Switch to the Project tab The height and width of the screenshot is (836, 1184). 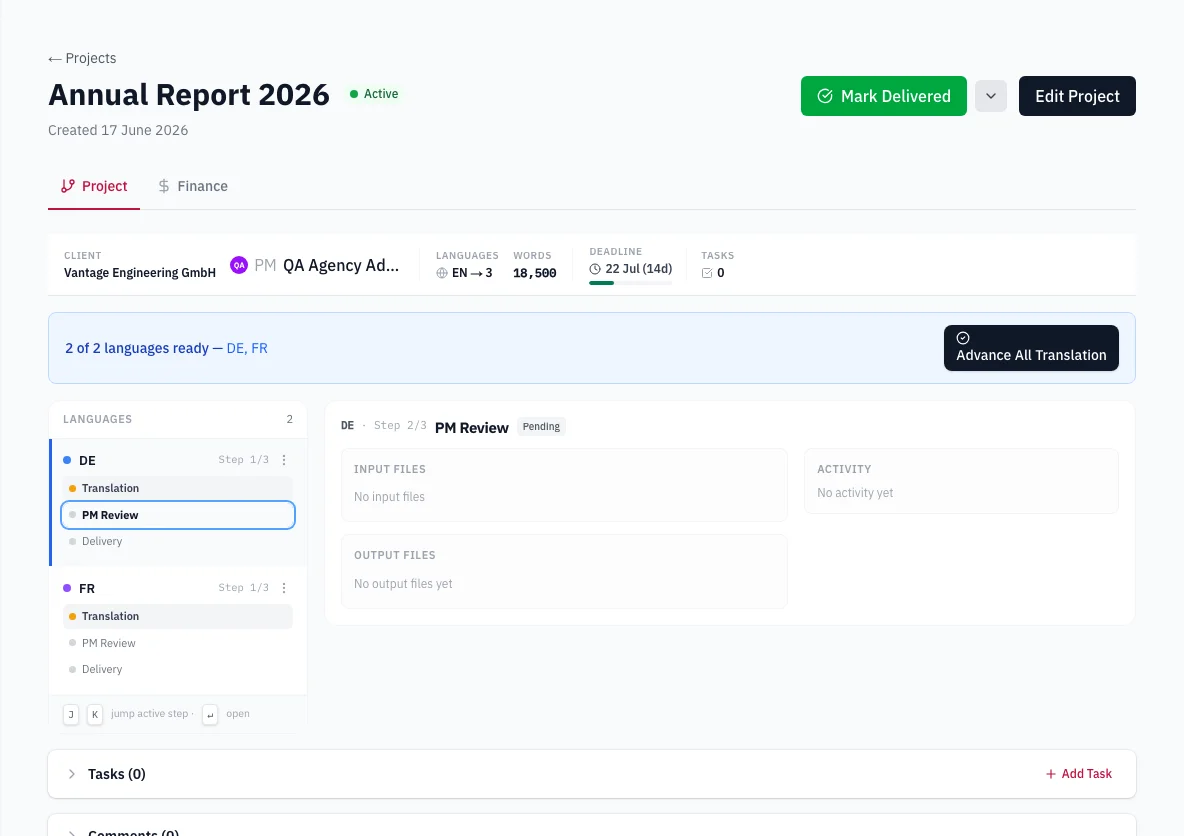pos(94,186)
